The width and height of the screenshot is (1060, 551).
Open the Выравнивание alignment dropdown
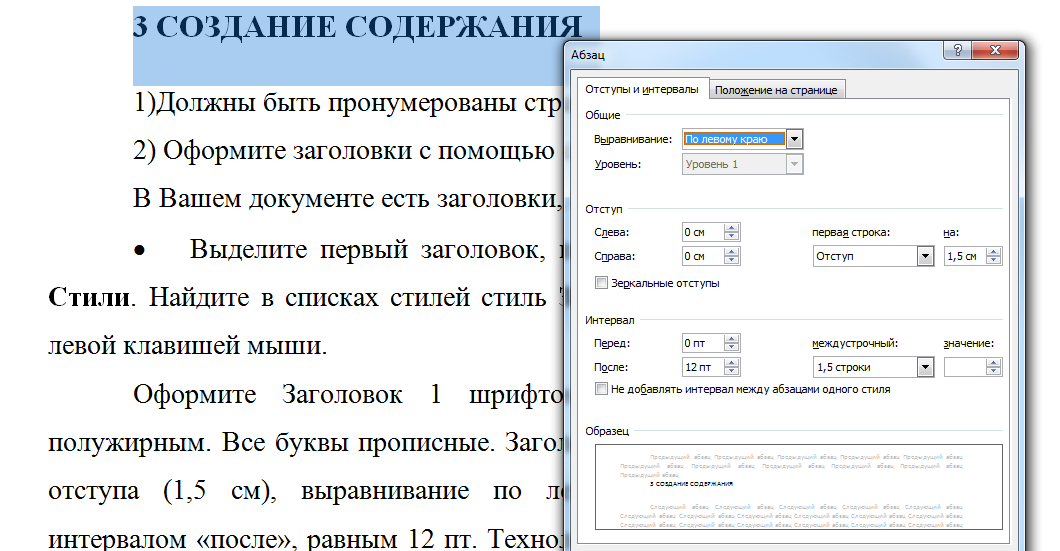(795, 139)
